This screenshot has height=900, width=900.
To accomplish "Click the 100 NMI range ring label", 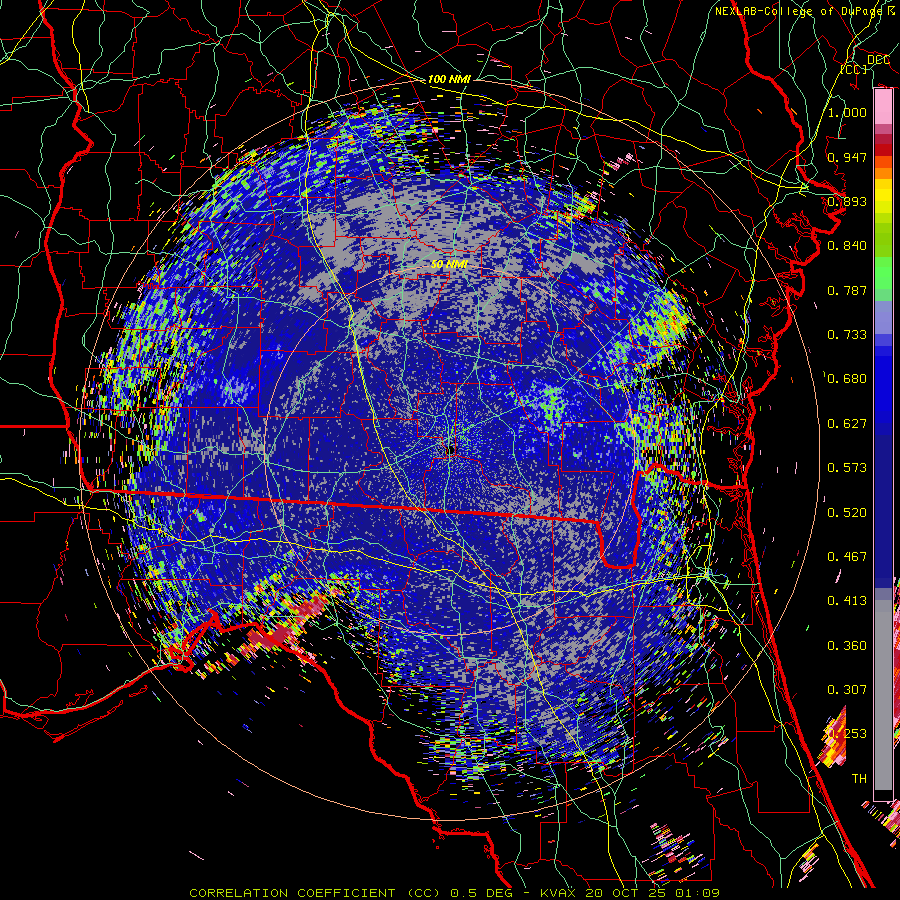I will [x=449, y=79].
